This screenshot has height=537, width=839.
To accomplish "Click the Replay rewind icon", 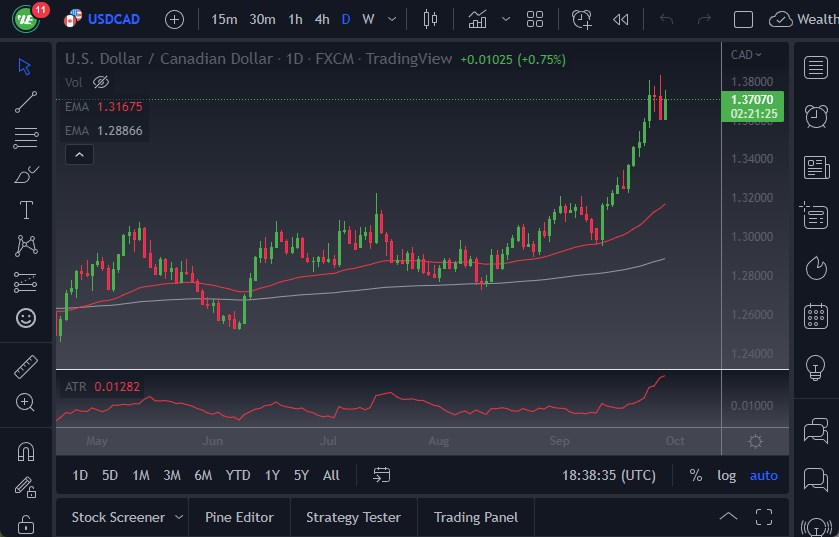I will [x=621, y=19].
